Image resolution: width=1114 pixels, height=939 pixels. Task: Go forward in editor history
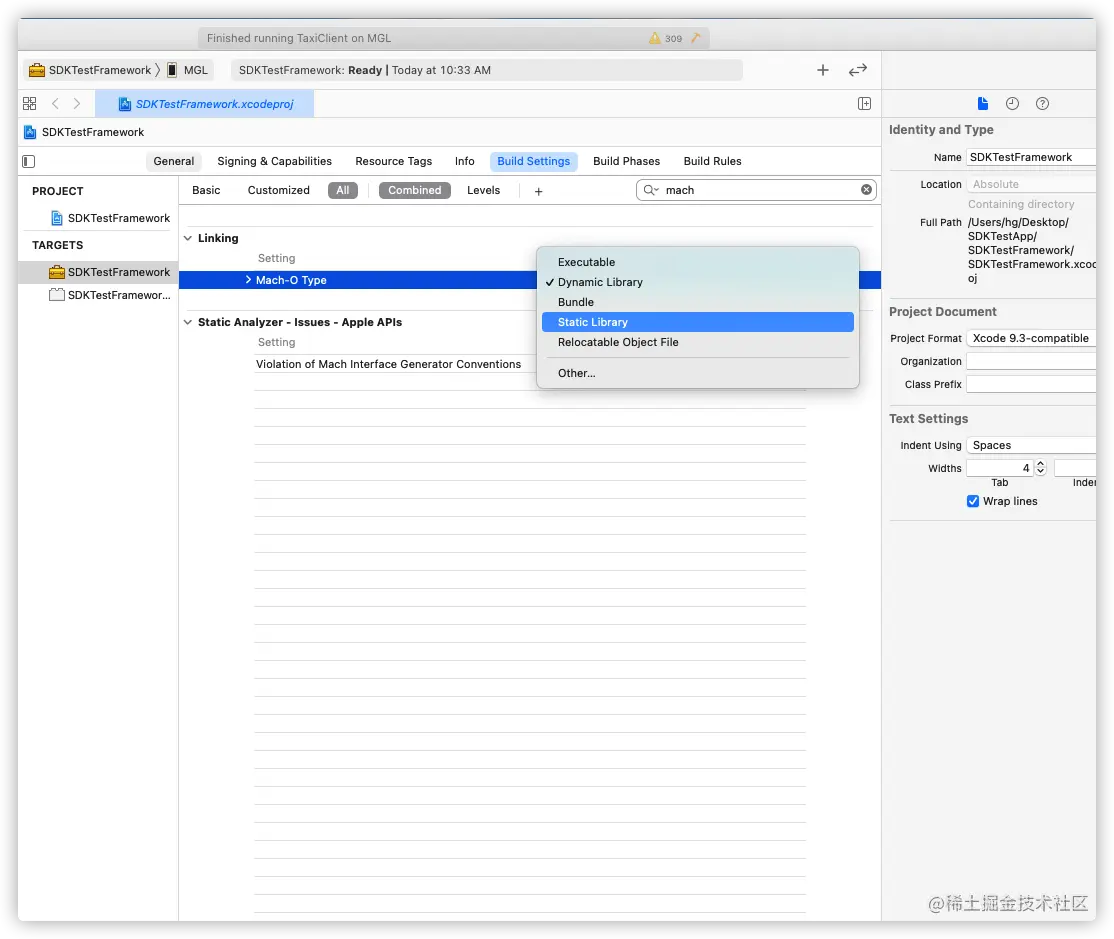[x=77, y=104]
